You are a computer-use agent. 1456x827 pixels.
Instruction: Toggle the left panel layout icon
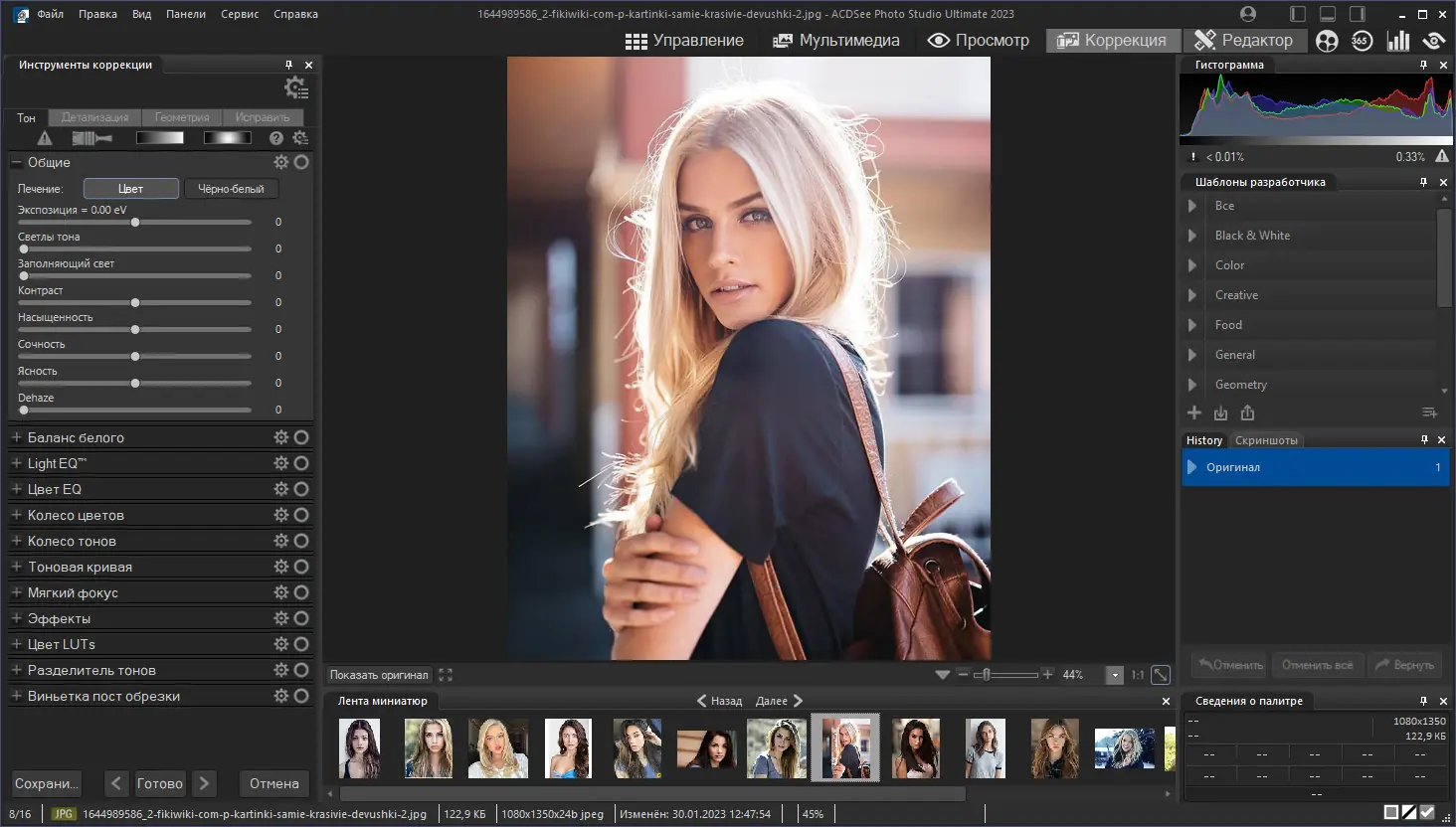pos(1298,14)
